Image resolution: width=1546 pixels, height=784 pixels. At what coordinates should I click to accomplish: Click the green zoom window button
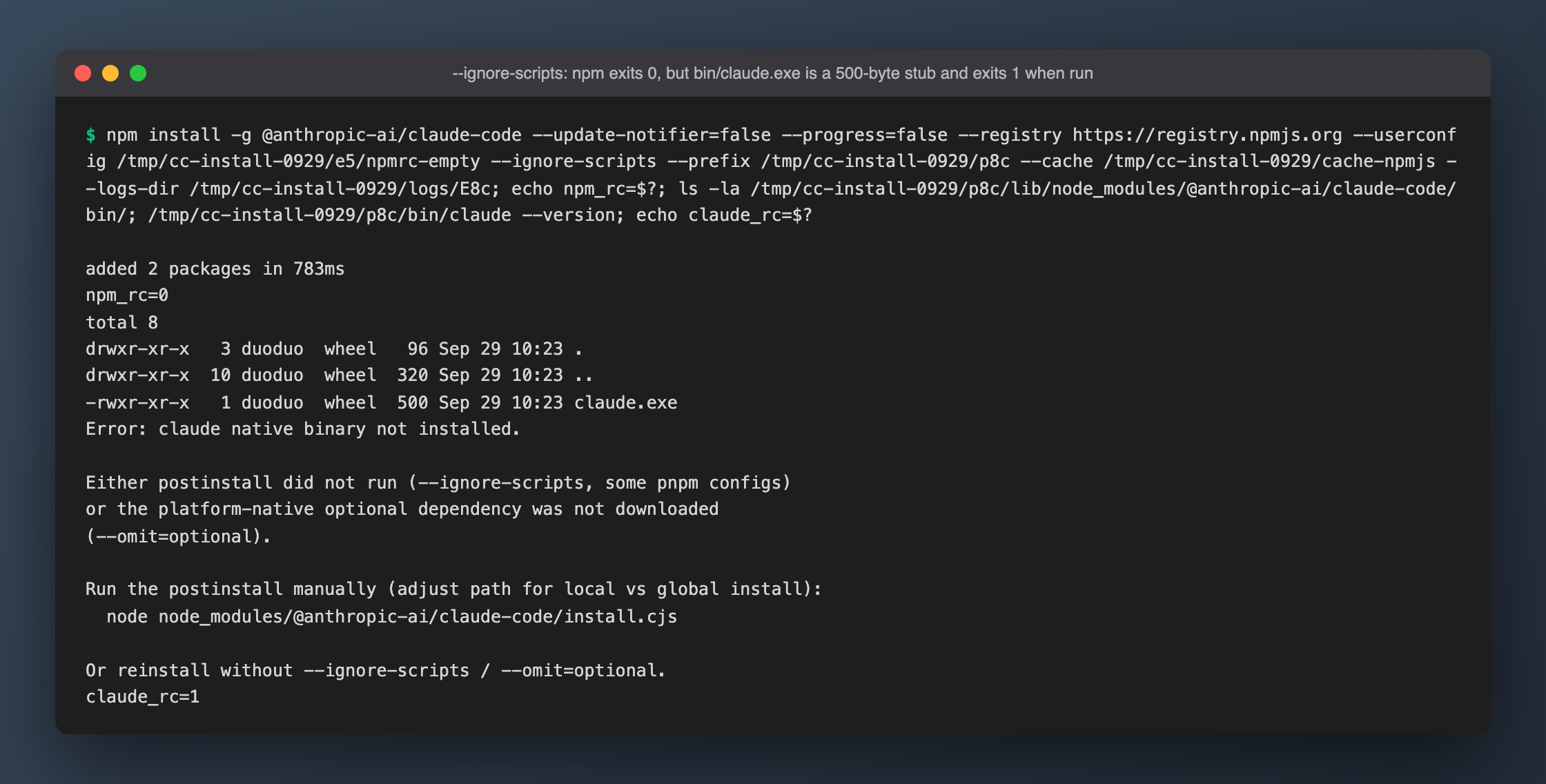[x=138, y=73]
